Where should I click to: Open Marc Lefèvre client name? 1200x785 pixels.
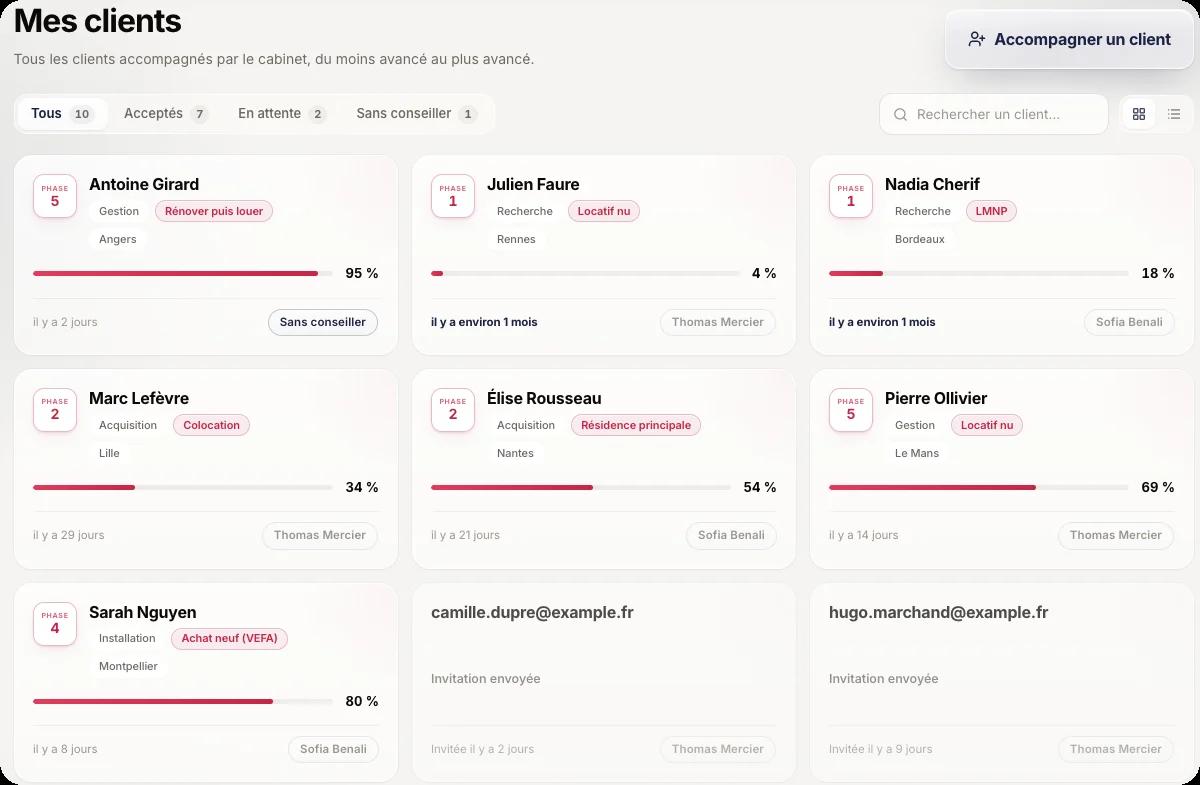[x=139, y=398]
